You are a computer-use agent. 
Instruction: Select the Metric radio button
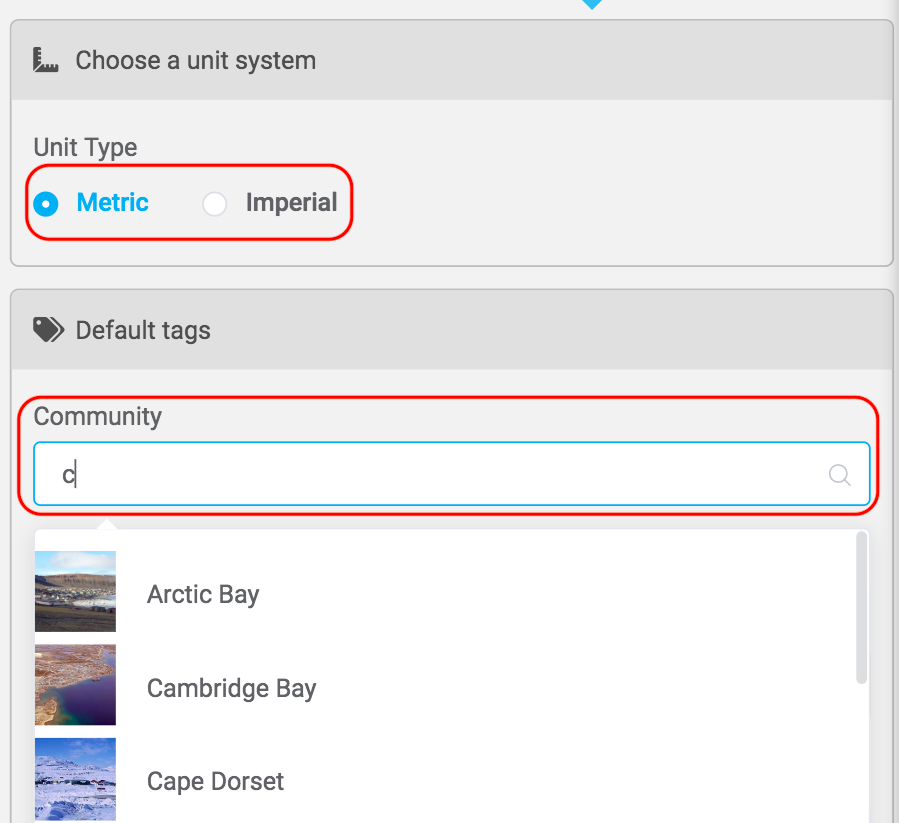(x=45, y=204)
